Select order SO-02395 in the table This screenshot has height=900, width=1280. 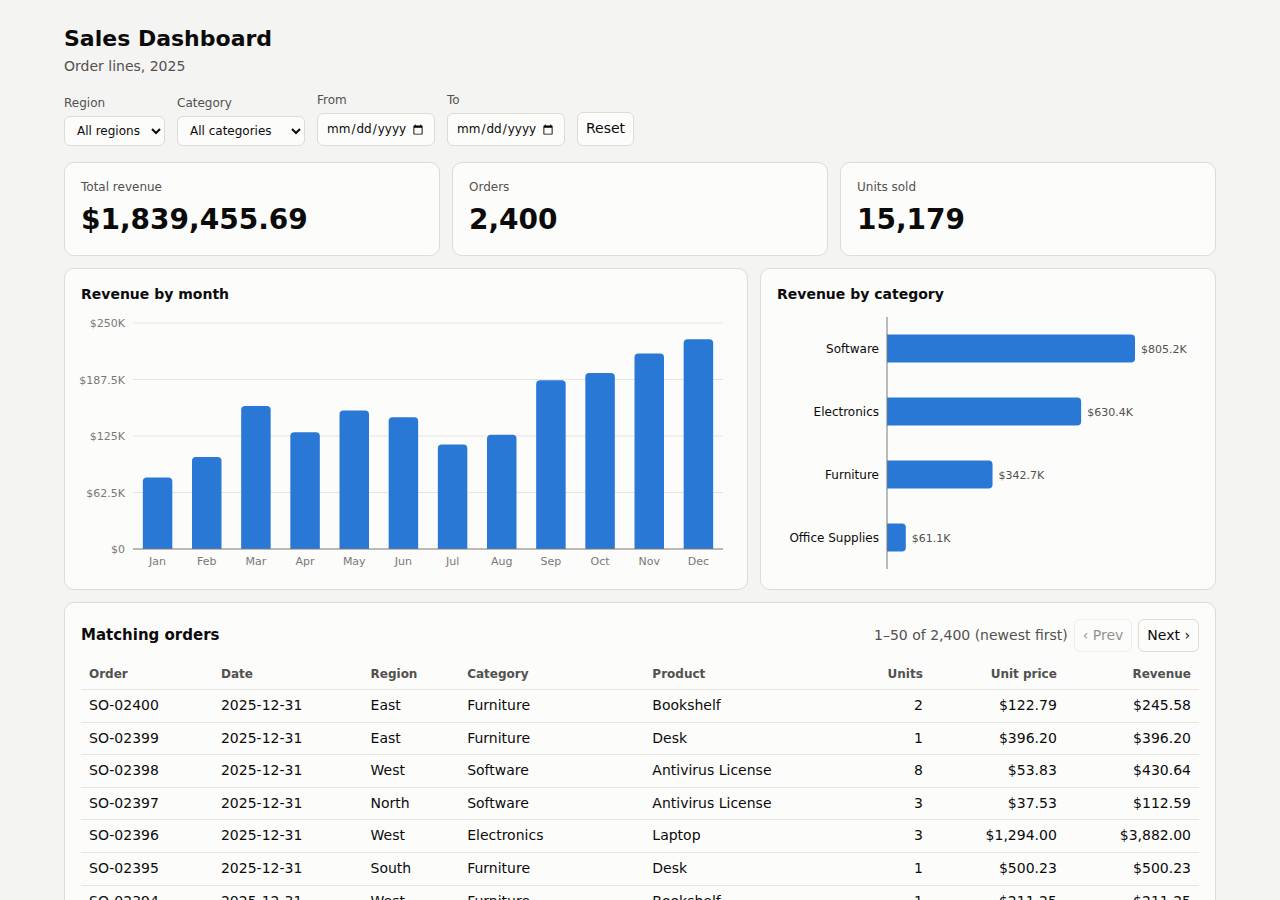[640, 868]
